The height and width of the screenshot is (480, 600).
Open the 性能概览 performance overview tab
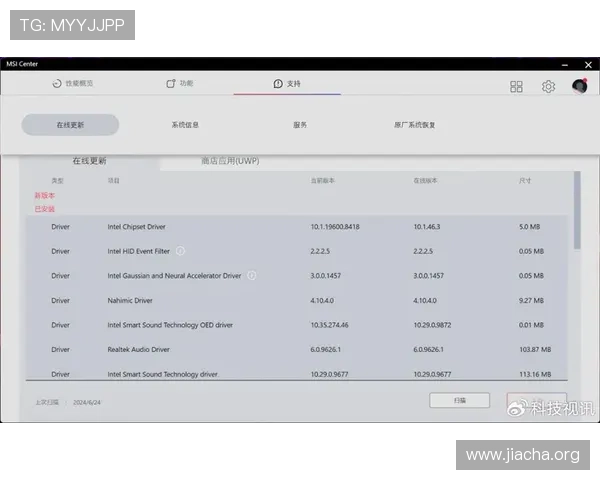click(x=73, y=83)
